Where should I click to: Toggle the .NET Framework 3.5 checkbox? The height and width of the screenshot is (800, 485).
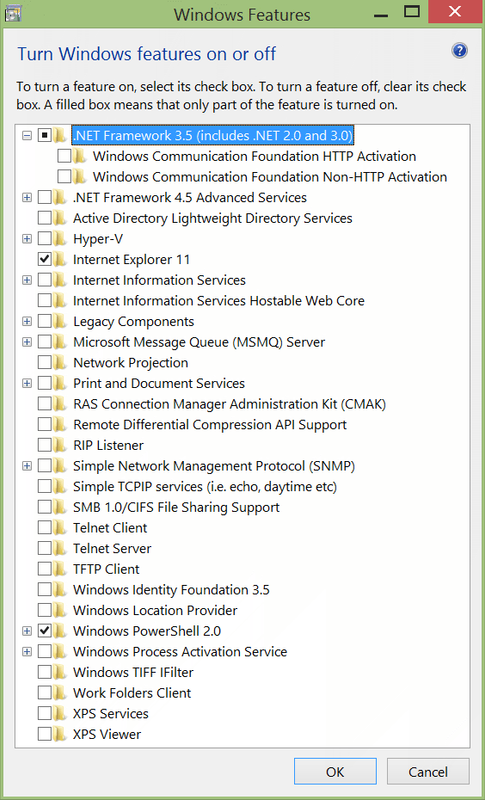coord(44,135)
